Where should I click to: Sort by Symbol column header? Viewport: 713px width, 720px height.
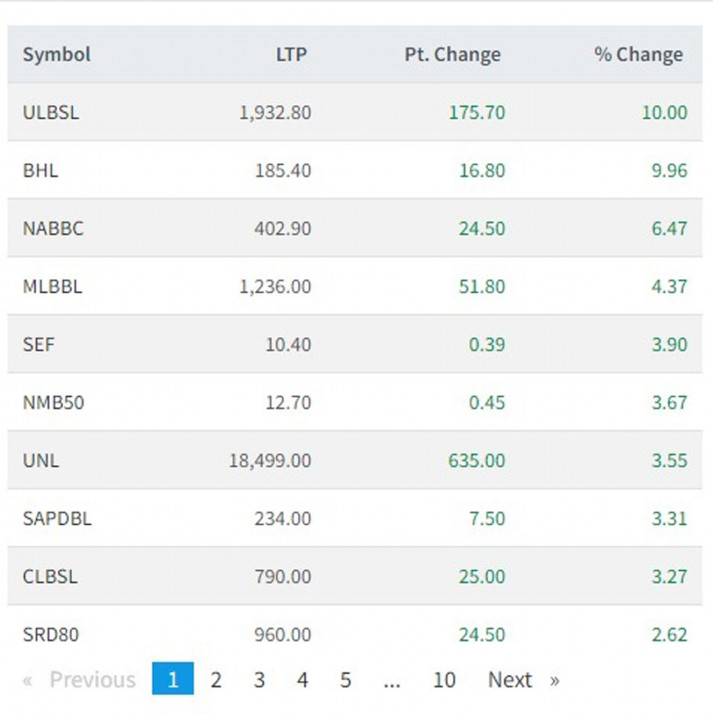tap(56, 54)
